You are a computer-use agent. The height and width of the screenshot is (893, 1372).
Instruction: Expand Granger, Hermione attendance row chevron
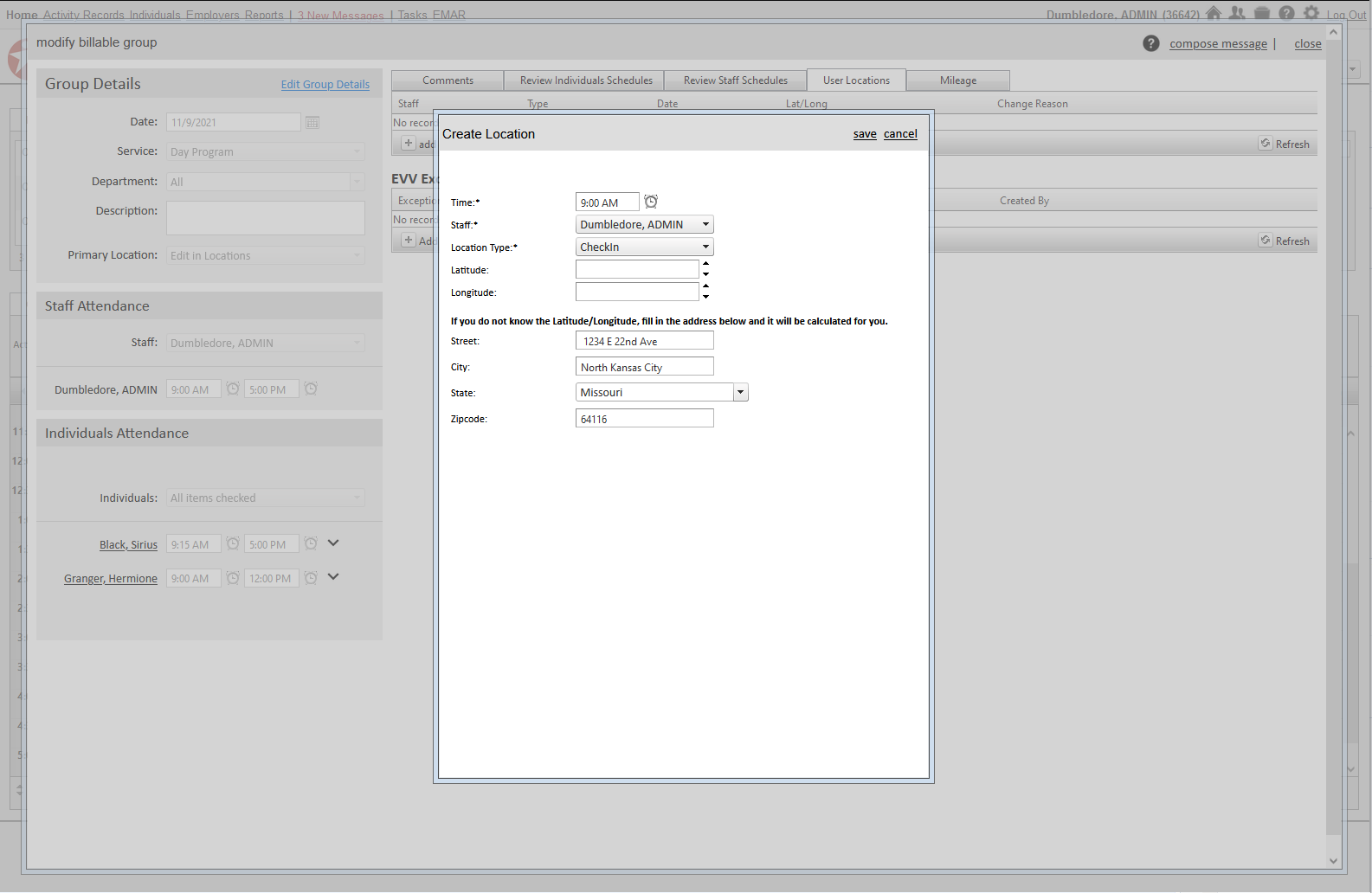pos(333,576)
